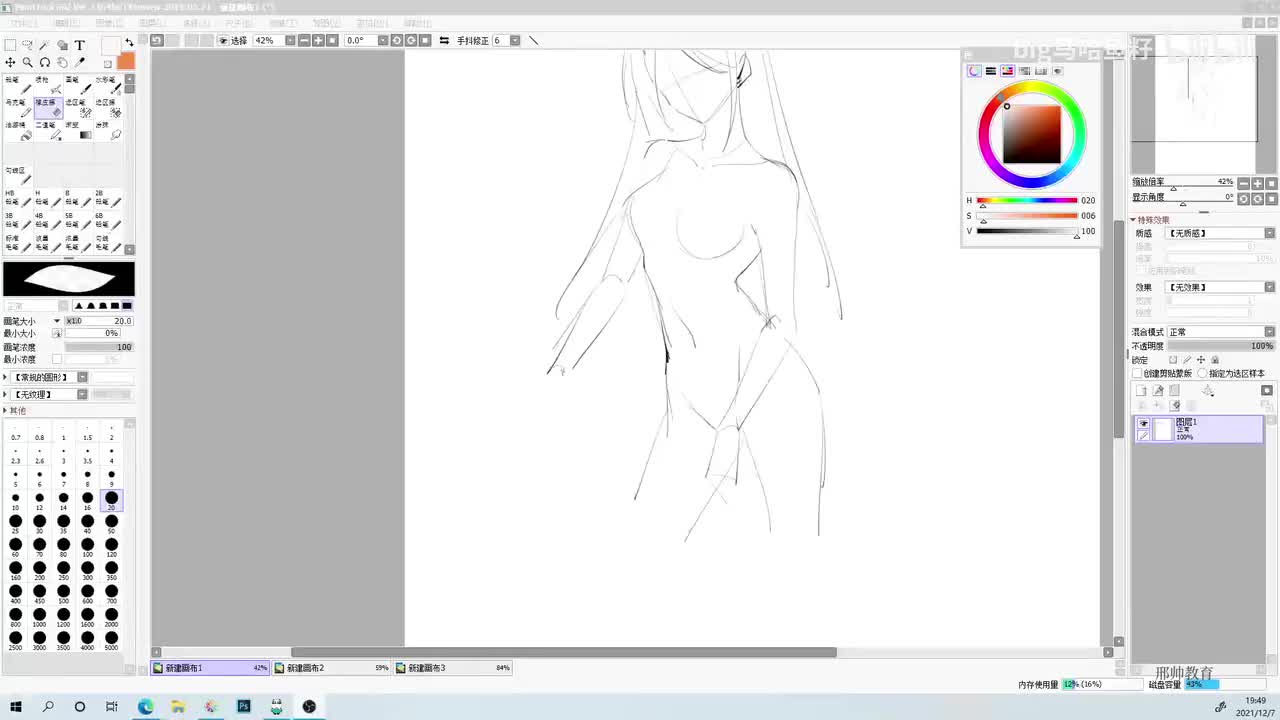Screen dimensions: 1280x720
Task: Open 手抖修正 stabilizer dropdown
Action: 515,40
